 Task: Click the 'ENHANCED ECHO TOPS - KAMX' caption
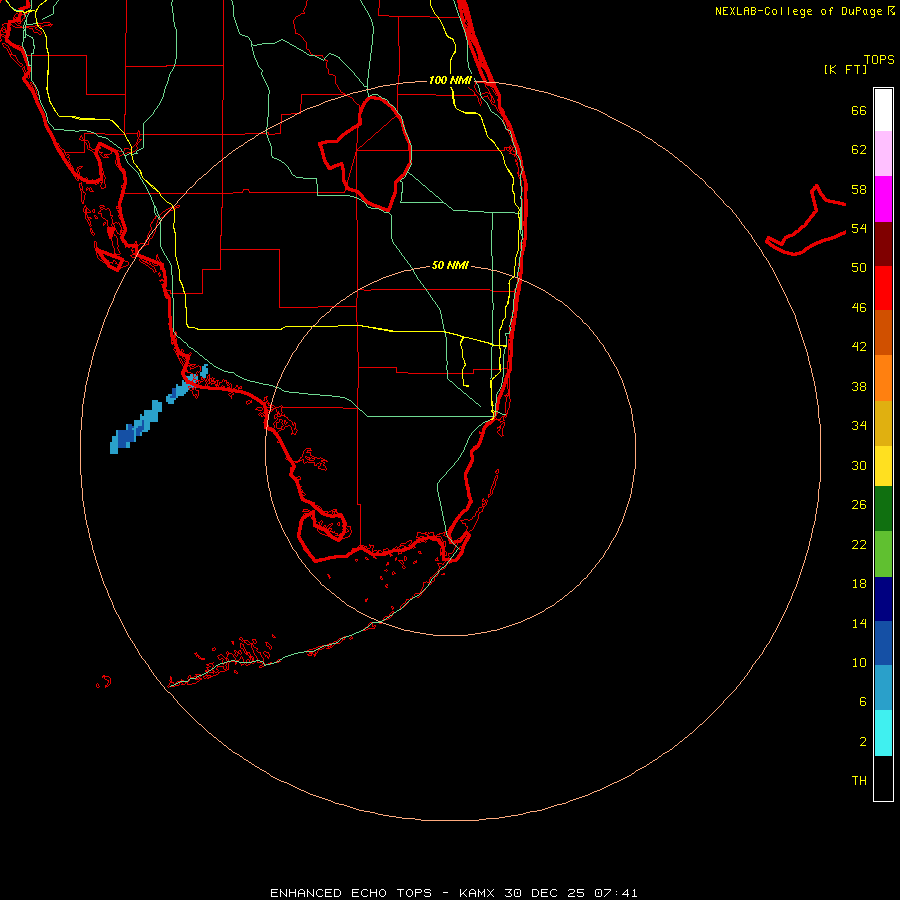pos(384,893)
